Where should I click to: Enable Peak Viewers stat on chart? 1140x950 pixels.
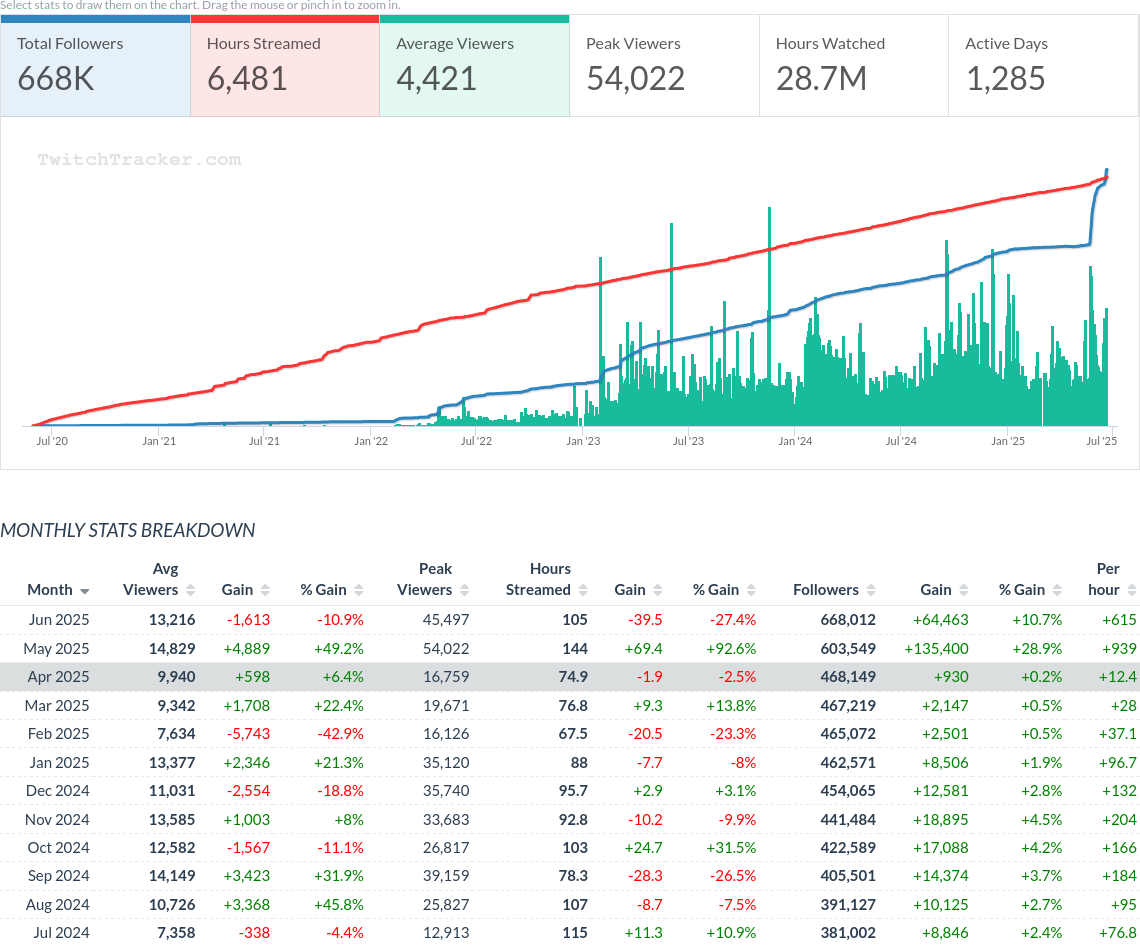(x=665, y=65)
